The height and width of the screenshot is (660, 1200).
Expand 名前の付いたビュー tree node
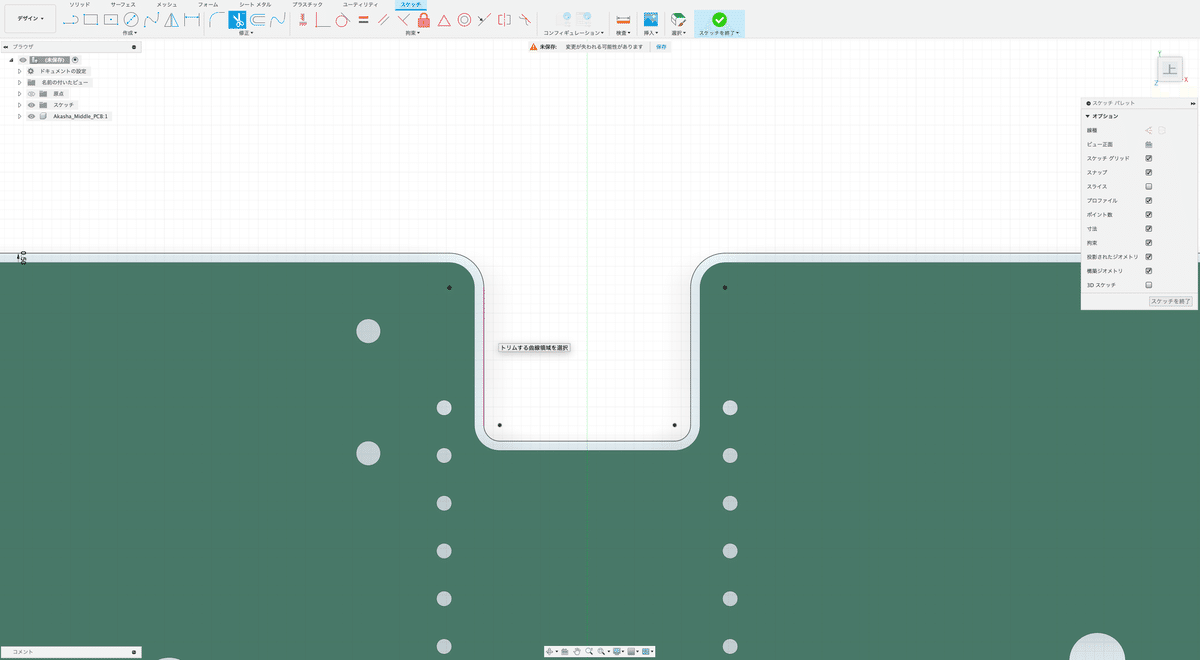(x=19, y=83)
